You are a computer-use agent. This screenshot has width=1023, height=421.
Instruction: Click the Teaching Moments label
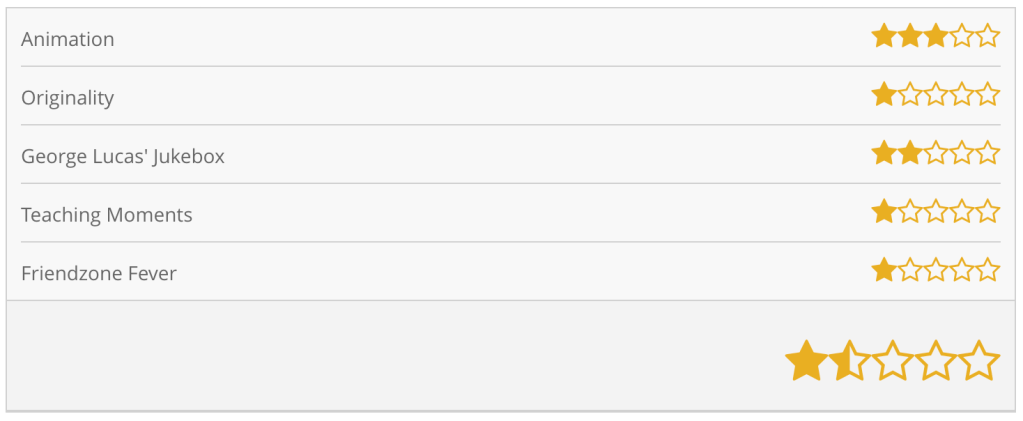107,215
